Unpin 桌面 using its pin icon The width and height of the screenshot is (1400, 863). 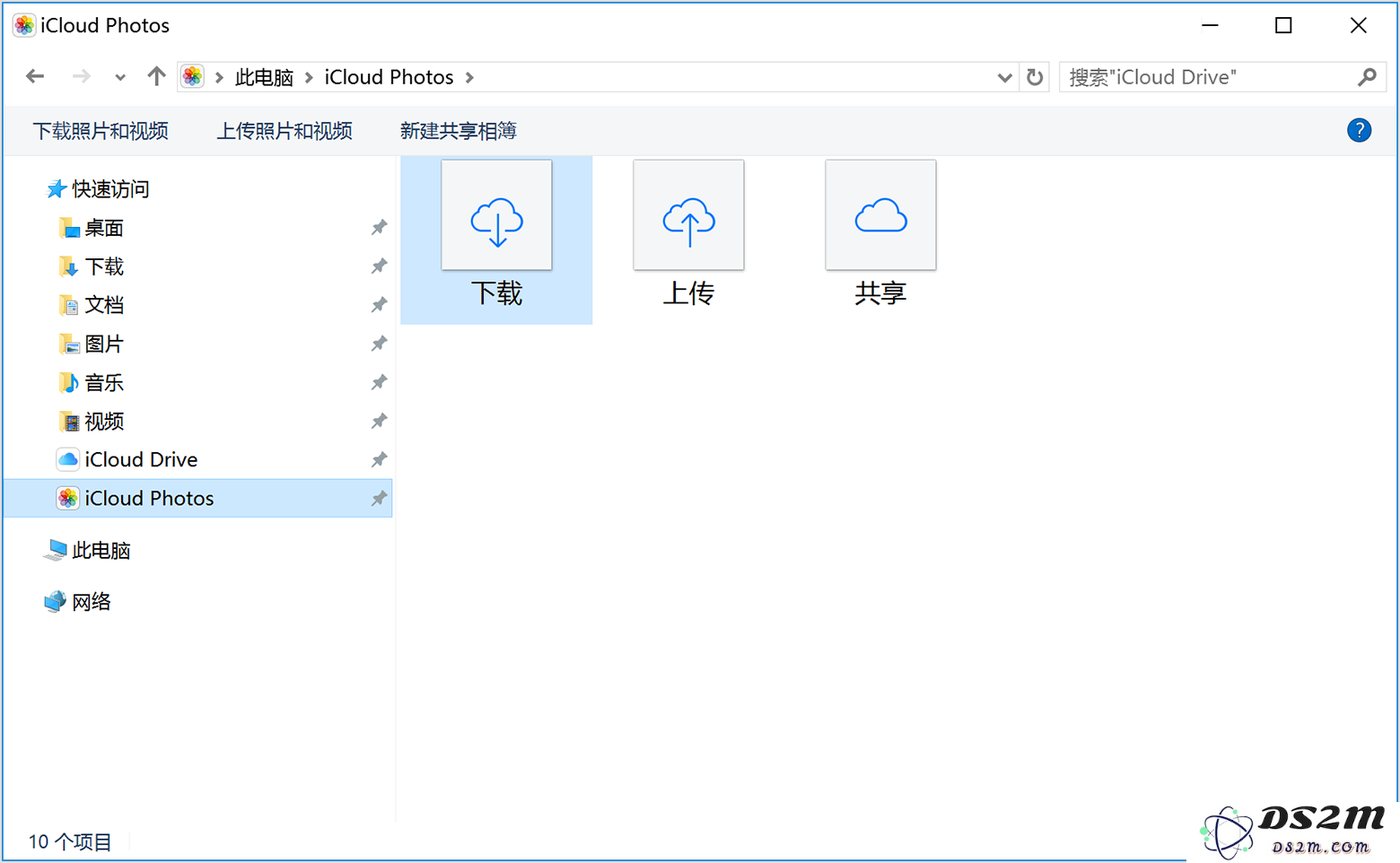(379, 228)
